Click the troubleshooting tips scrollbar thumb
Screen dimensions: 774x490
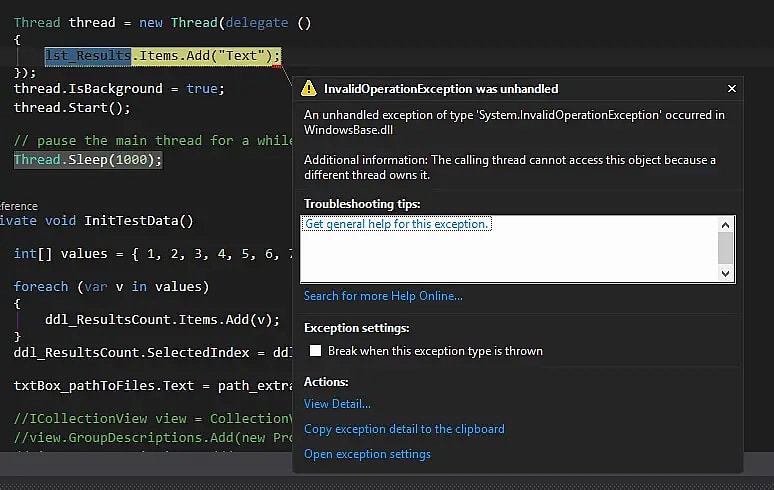(x=726, y=248)
